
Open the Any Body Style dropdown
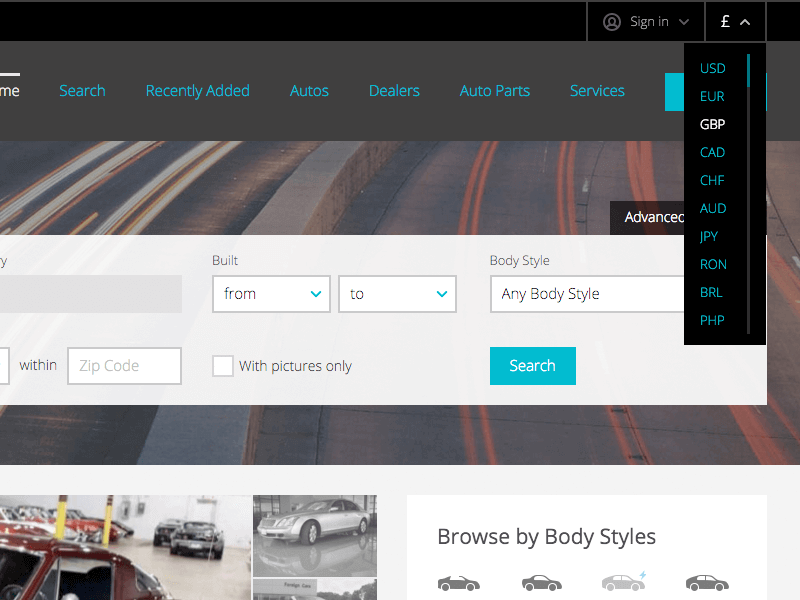(587, 294)
